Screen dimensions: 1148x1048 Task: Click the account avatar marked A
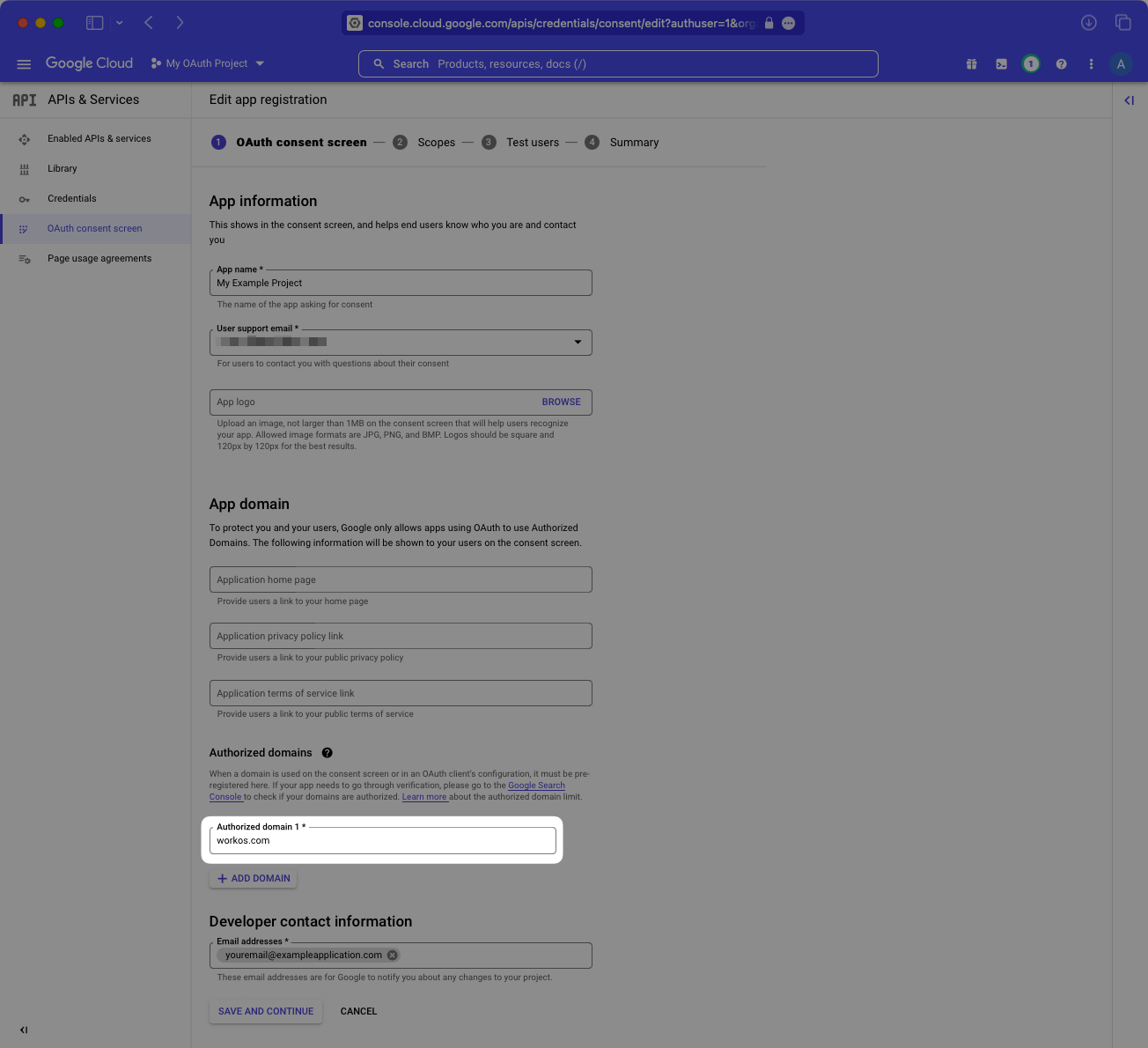[x=1121, y=63]
